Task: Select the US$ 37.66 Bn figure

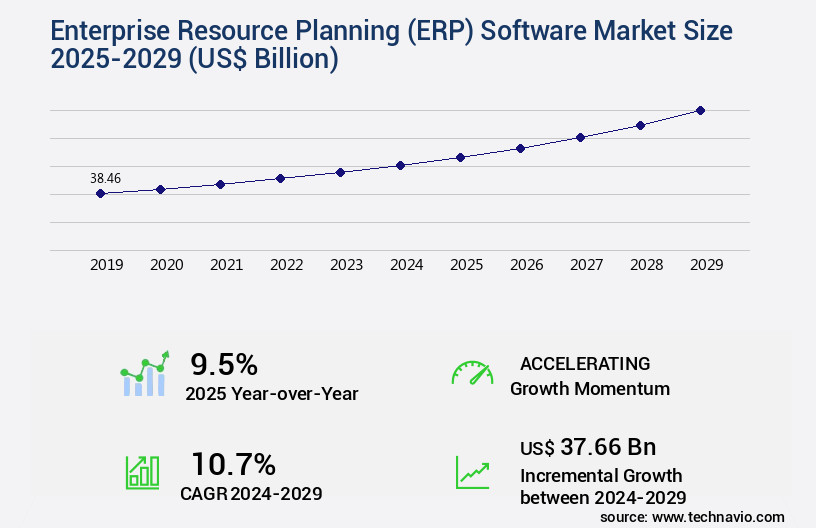Action: coord(588,447)
